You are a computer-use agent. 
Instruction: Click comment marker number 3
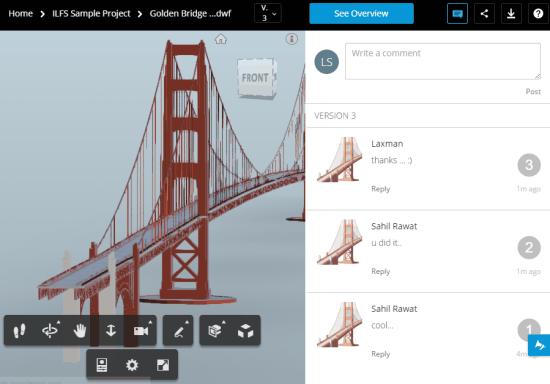tap(529, 165)
